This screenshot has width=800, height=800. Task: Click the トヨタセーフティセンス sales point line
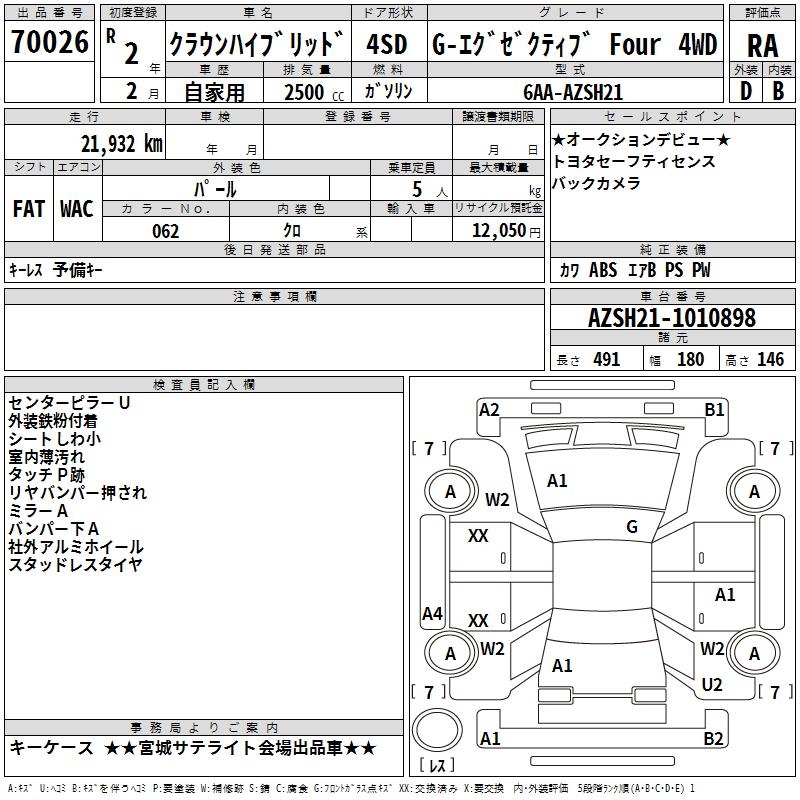(x=633, y=161)
